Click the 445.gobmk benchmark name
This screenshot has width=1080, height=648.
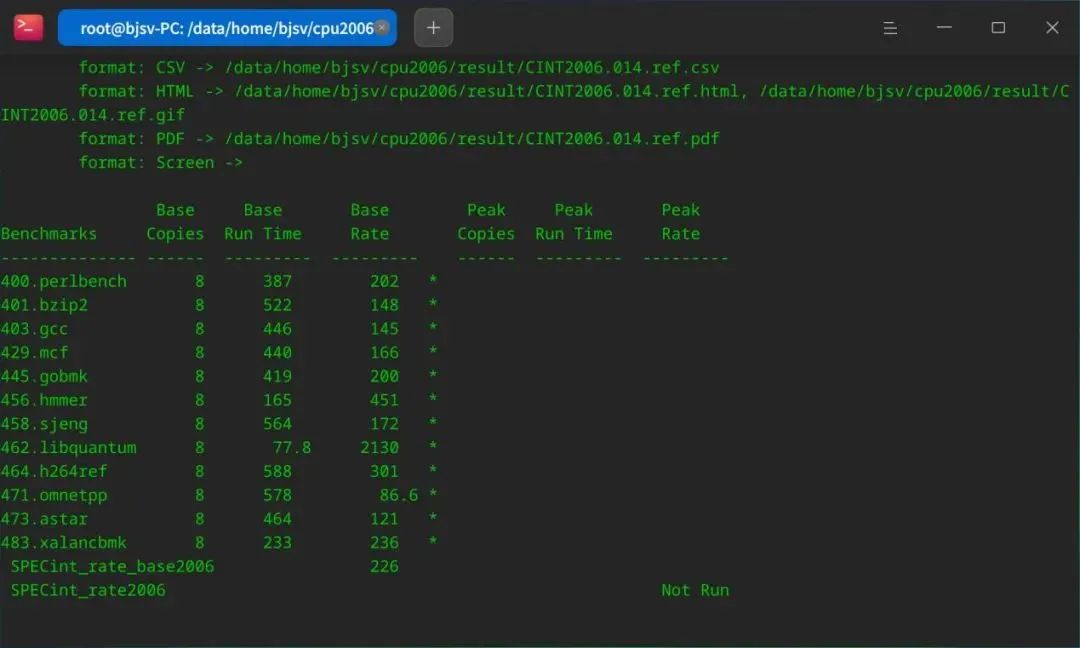click(x=44, y=376)
